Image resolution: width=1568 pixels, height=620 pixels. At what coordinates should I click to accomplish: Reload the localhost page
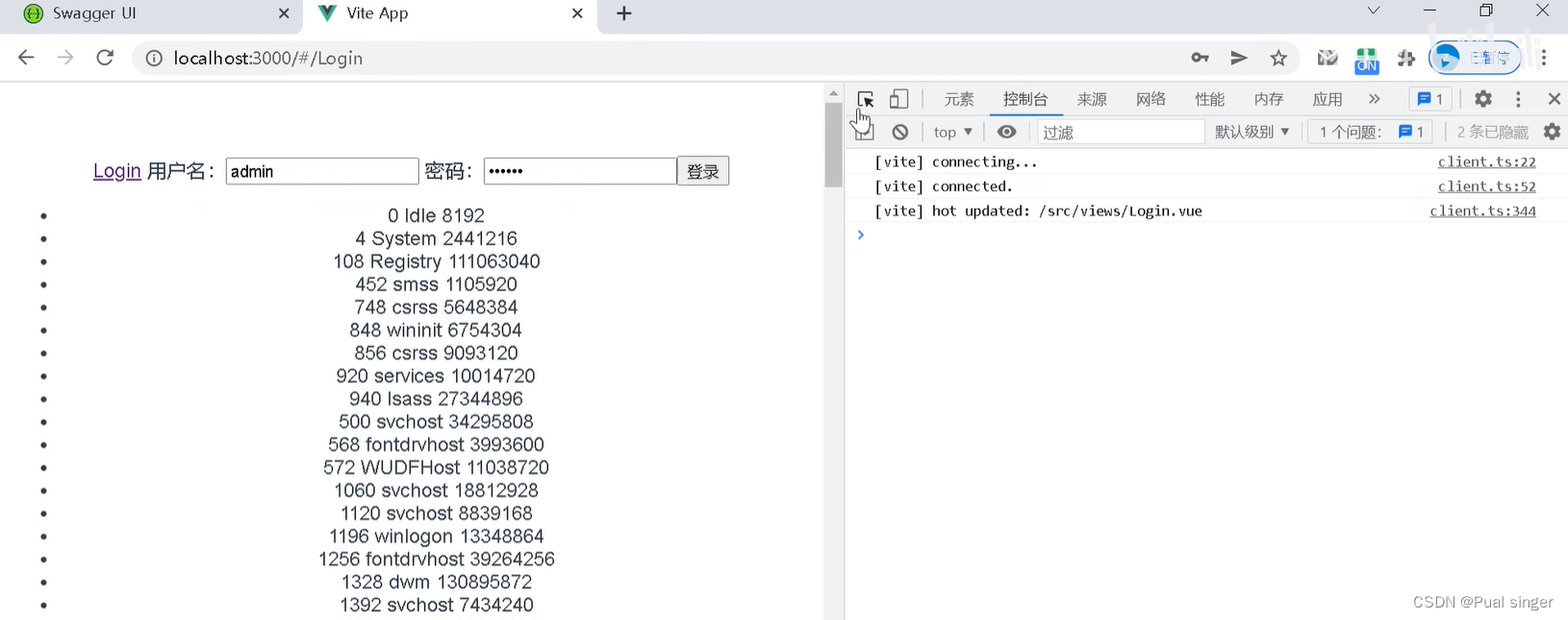point(105,58)
